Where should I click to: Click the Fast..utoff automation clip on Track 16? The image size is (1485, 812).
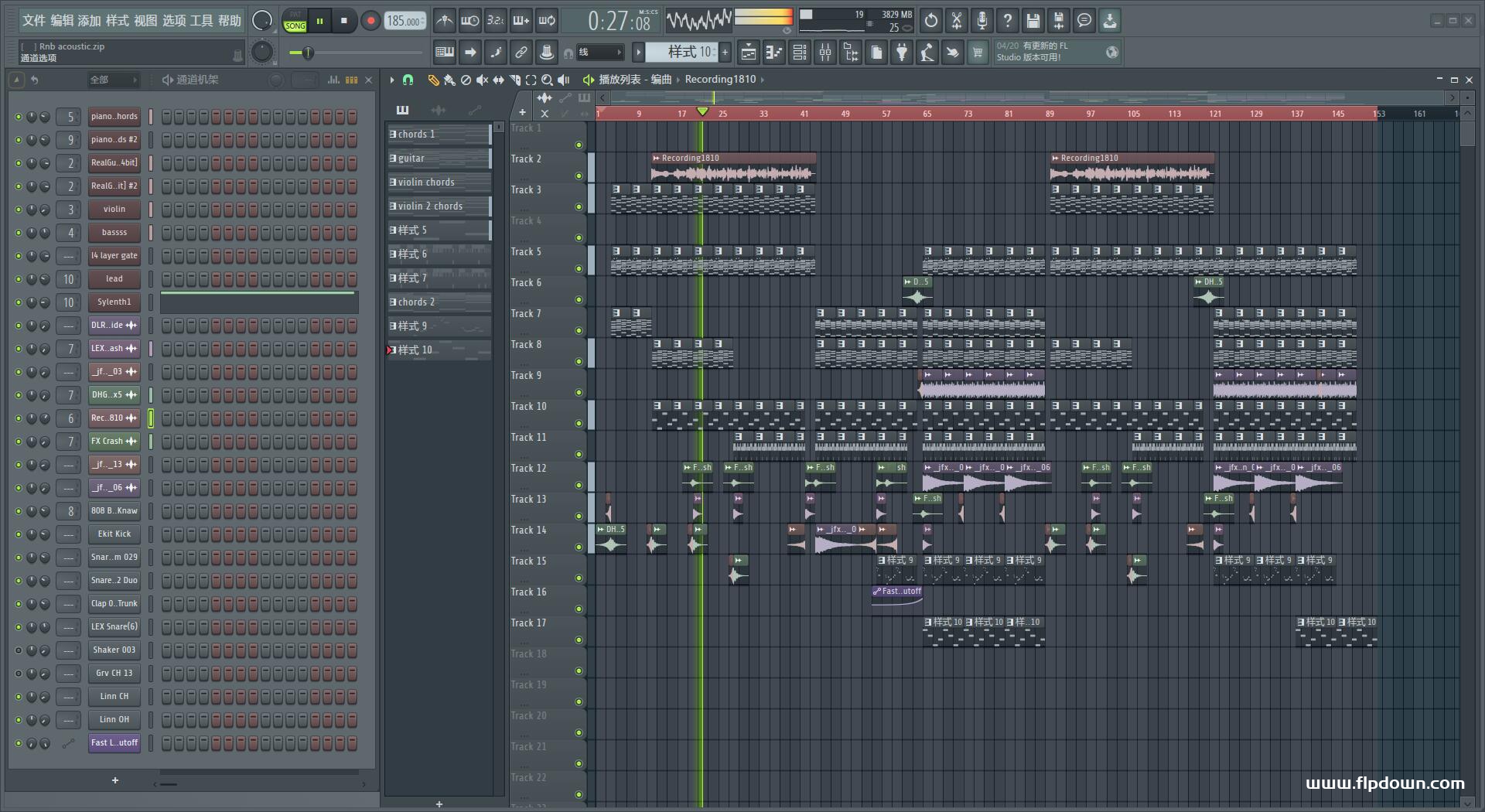897,595
